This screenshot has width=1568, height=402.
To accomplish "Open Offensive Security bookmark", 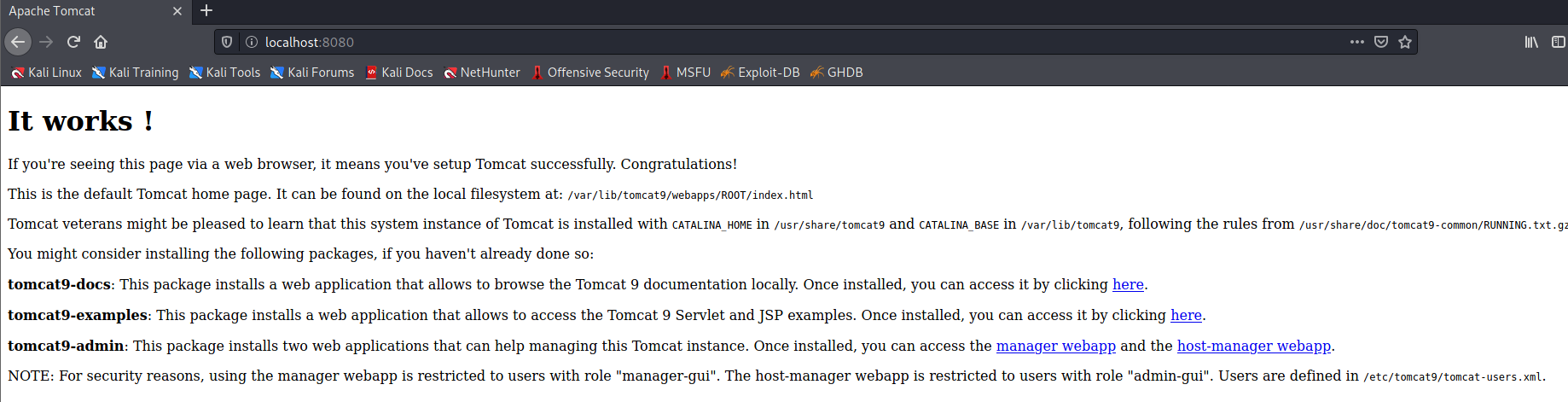I will 590,73.
